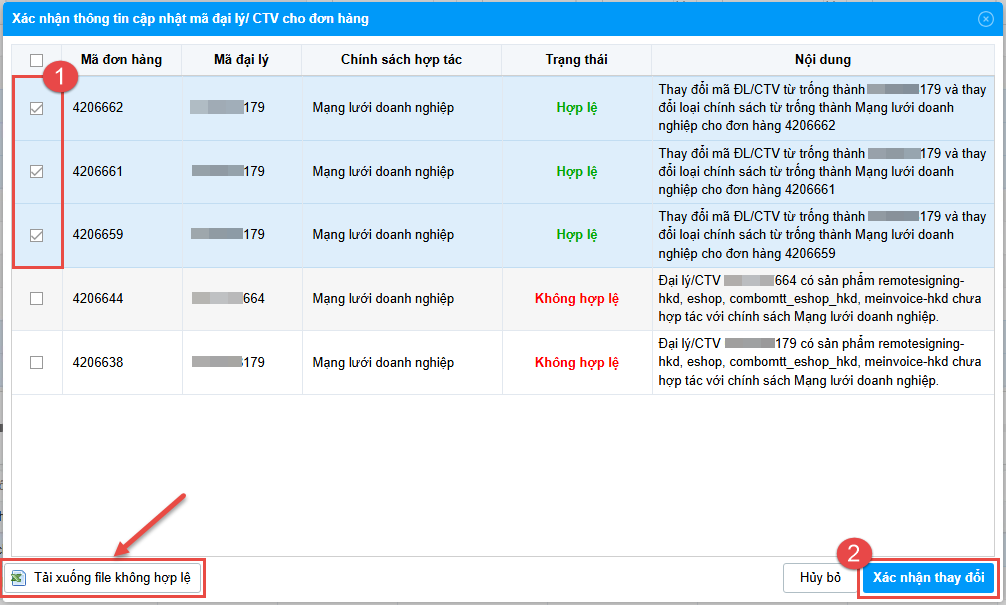The width and height of the screenshot is (1006, 605).
Task: Click the Nội dung column header
Action: [823, 60]
